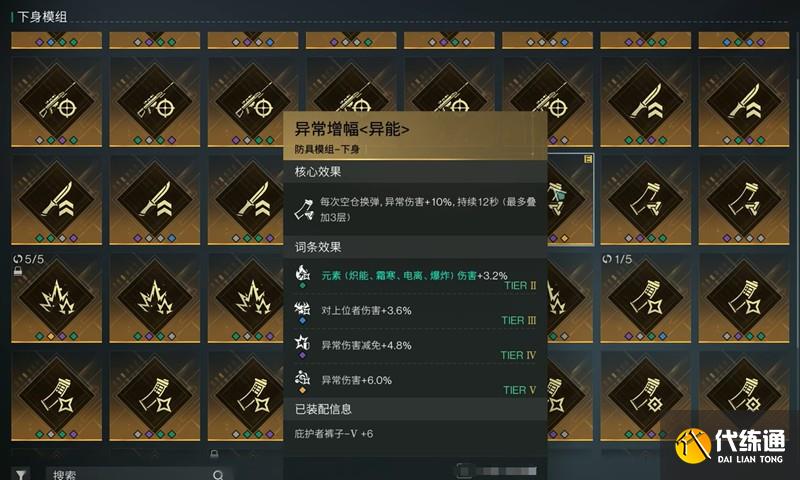Click the 下身模组 category title

(x=42, y=17)
